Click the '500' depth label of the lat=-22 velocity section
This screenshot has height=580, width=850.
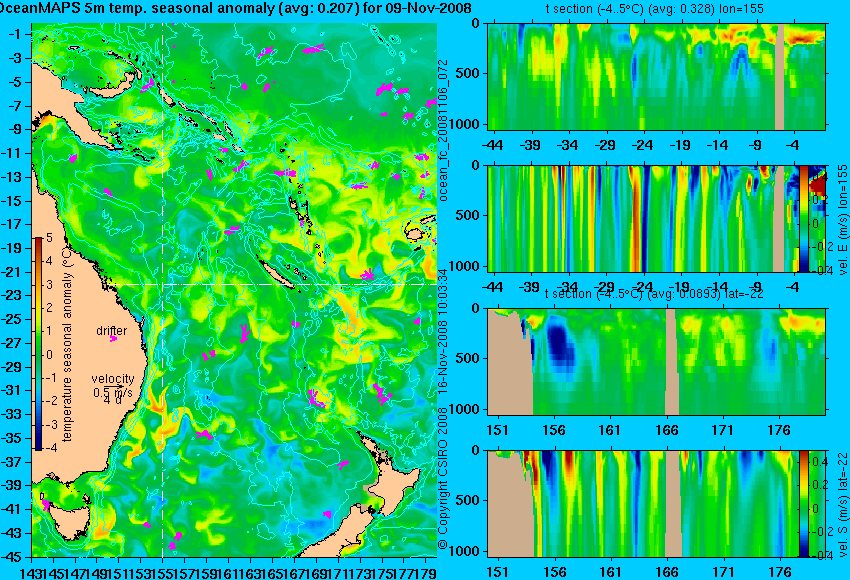(x=469, y=500)
